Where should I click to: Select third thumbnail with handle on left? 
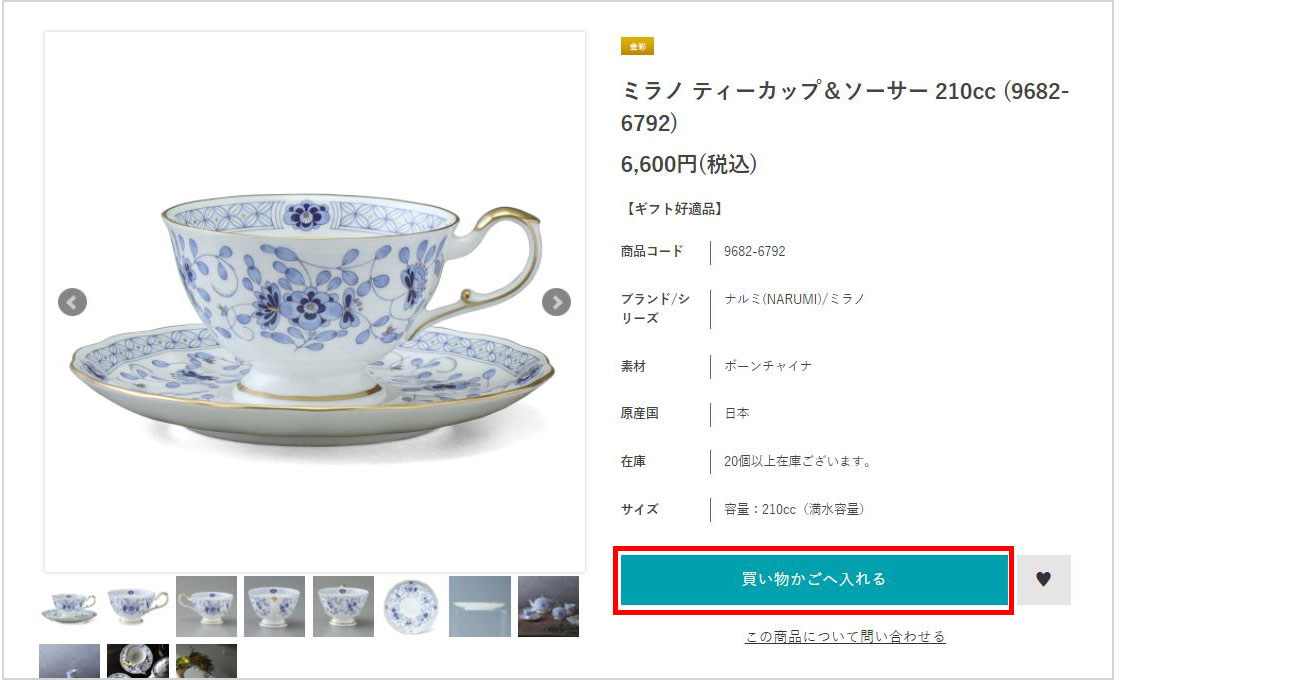(x=206, y=606)
